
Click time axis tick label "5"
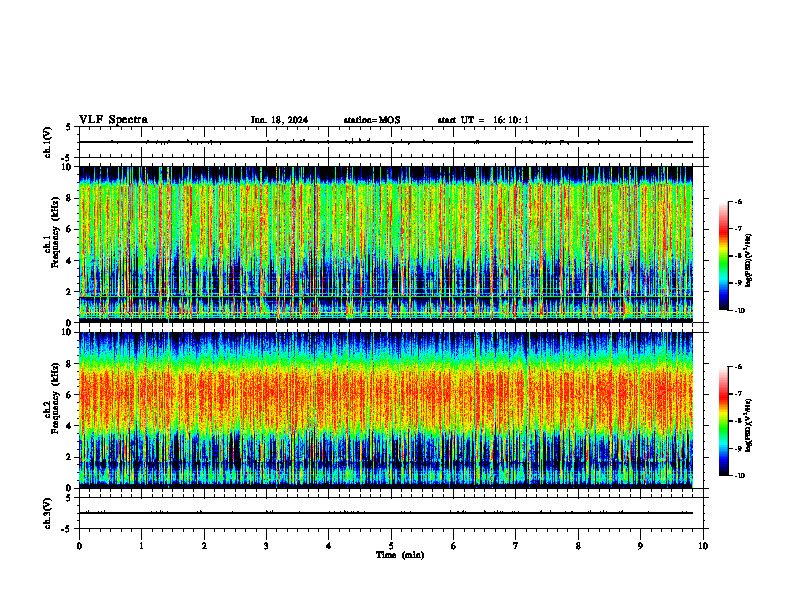(x=391, y=546)
